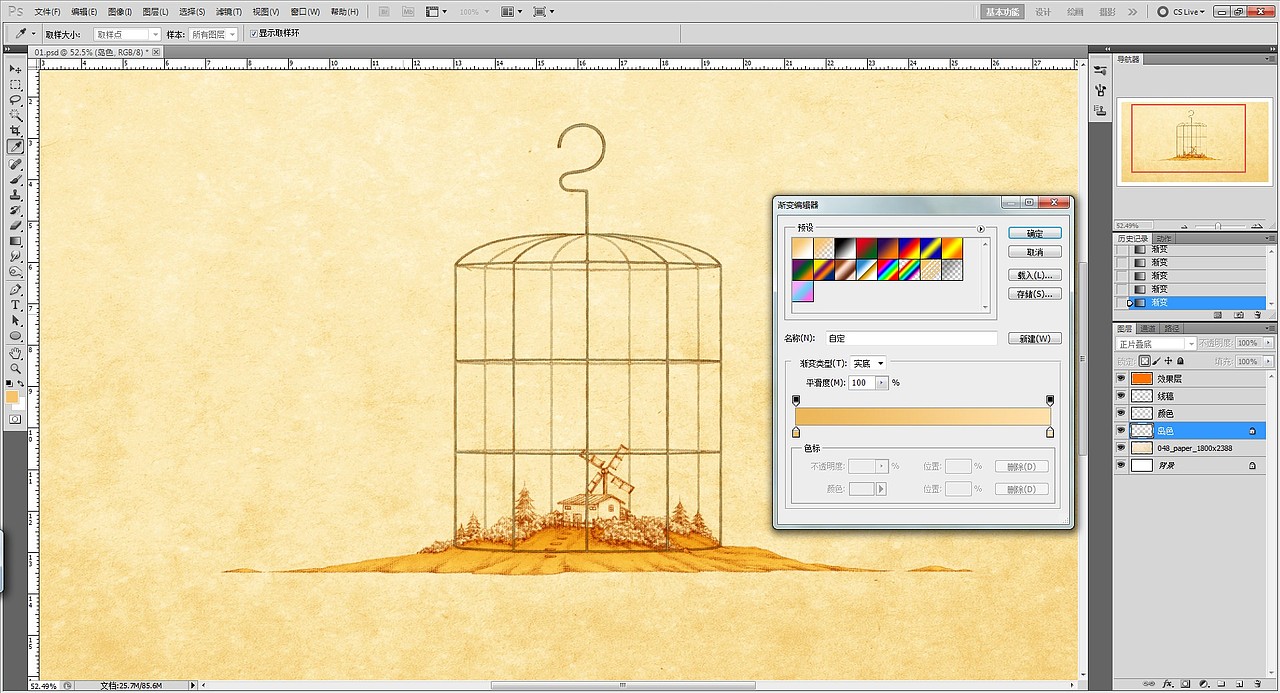Viewport: 1280px width, 693px height.
Task: Select the Eraser tool
Action: coord(15,225)
